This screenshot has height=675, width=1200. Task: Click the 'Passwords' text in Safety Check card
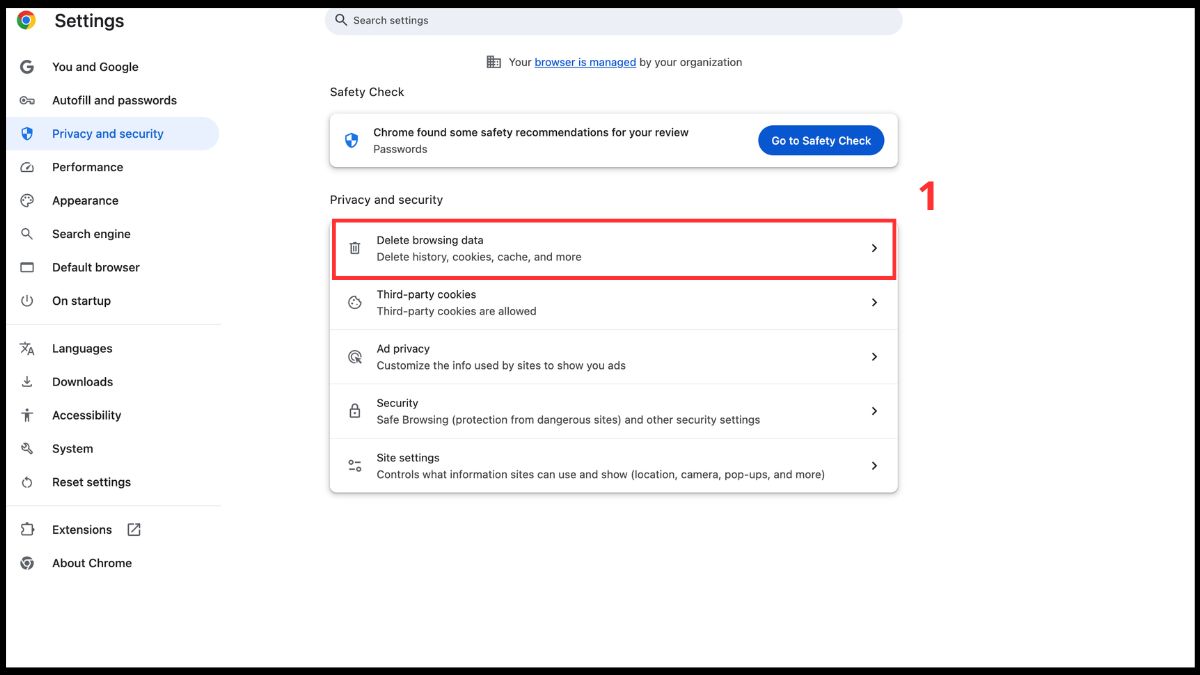coord(400,149)
